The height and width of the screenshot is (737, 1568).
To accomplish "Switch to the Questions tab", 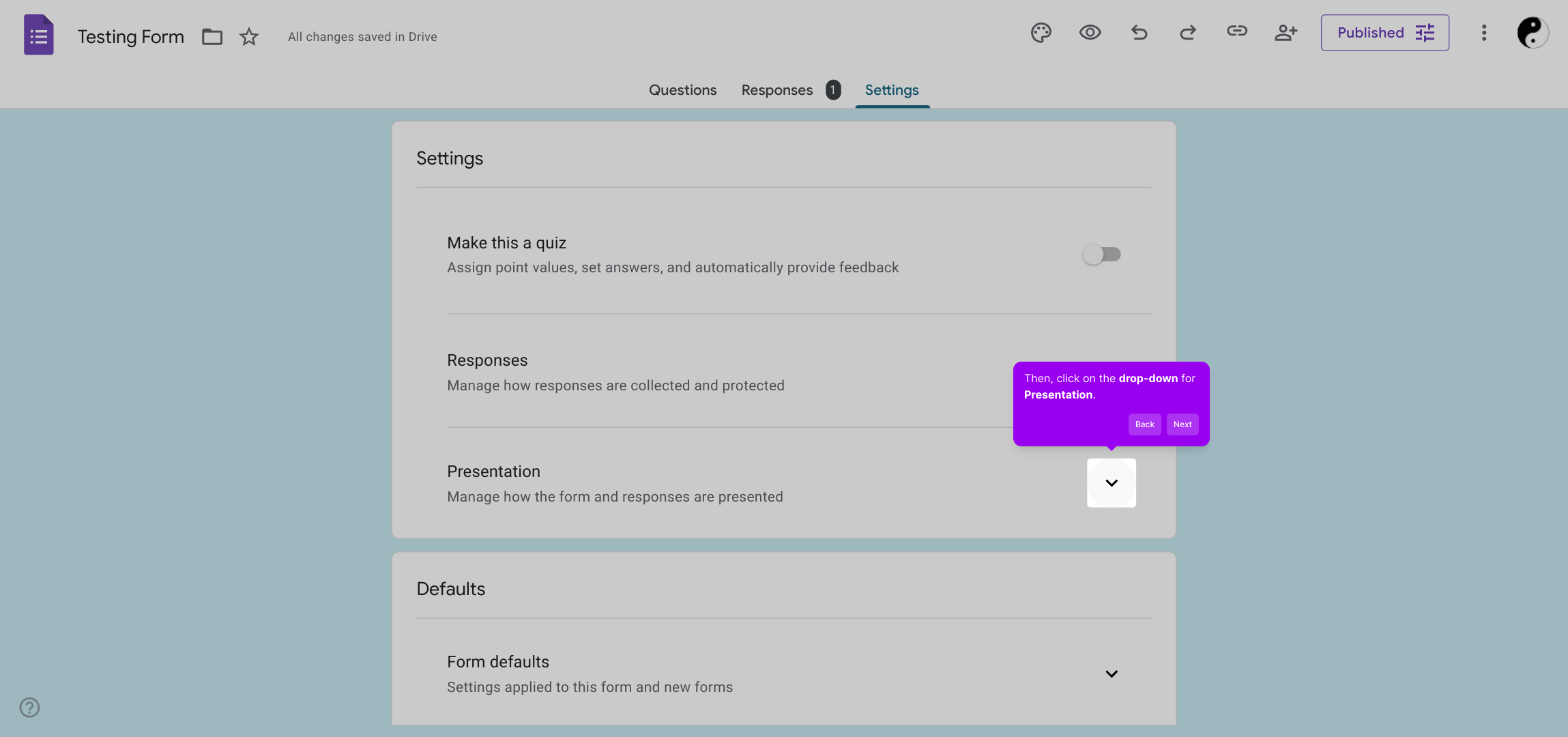I will [x=682, y=90].
